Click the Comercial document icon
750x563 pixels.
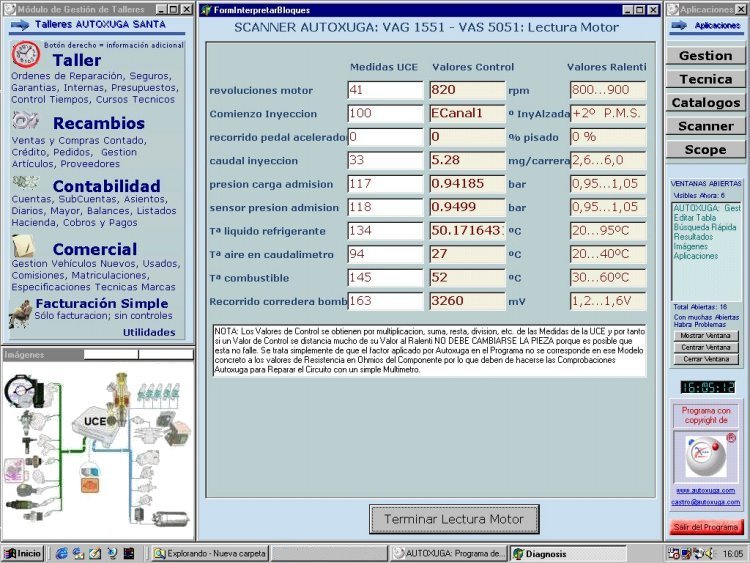coord(23,246)
